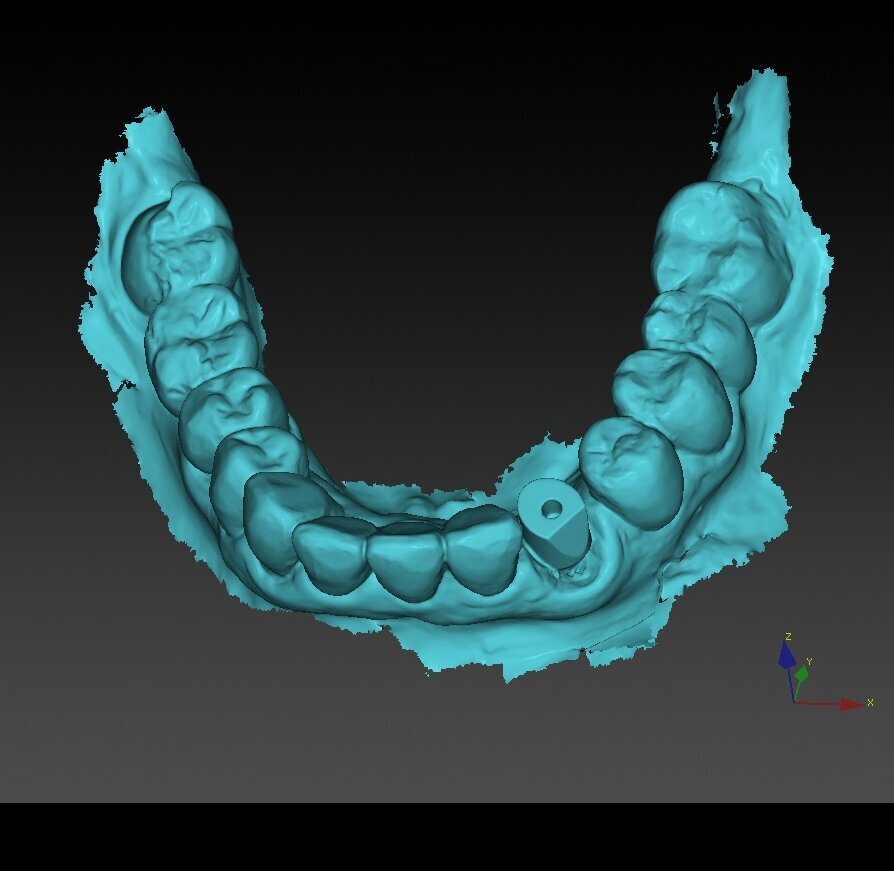Select the middle of the three front incisors
894x871 pixels.
408,558
